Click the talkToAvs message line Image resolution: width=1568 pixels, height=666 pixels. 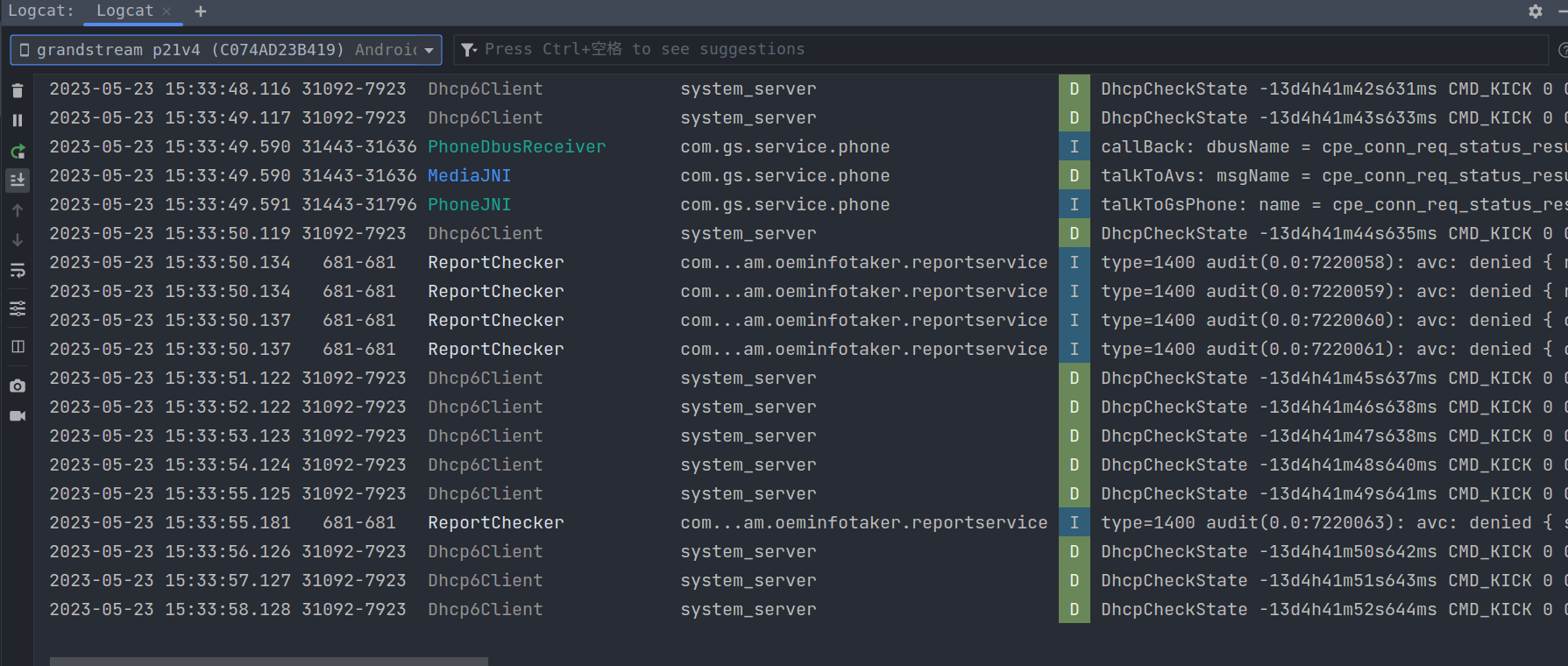[x=1333, y=175]
